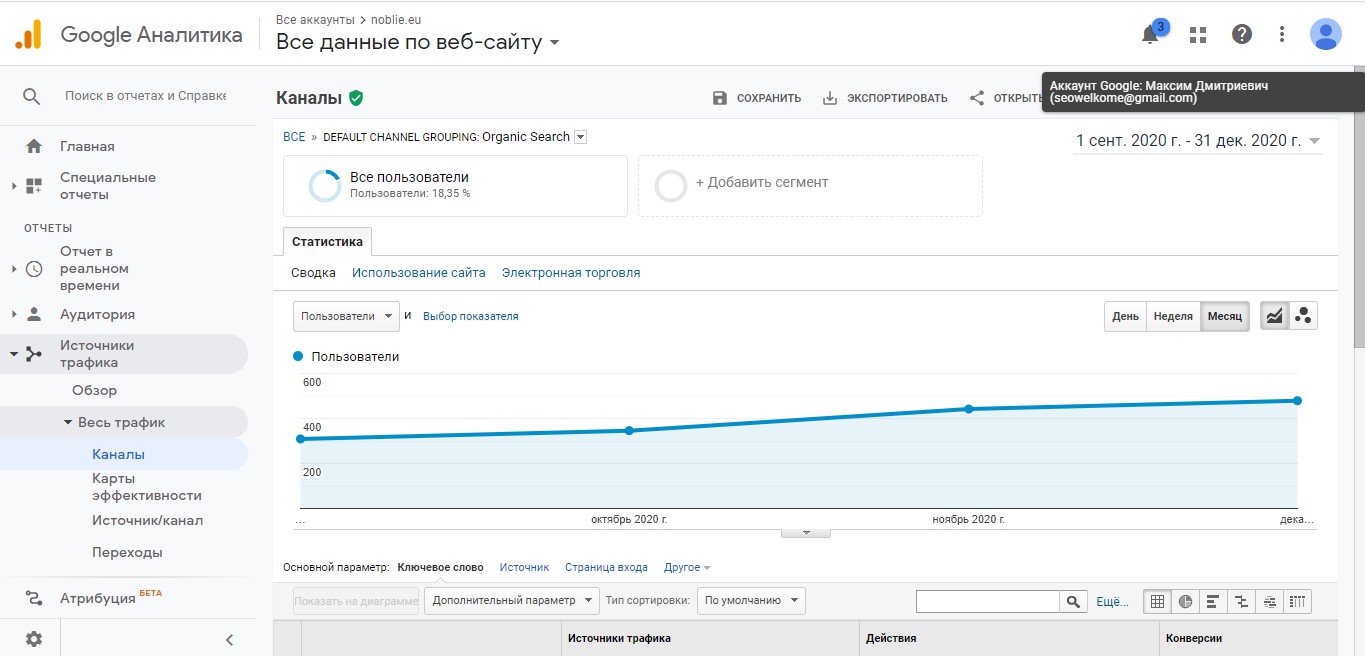Screen dimensions: 1365x656
Task: Set chart granularity to Месяц
Action: [x=1225, y=316]
